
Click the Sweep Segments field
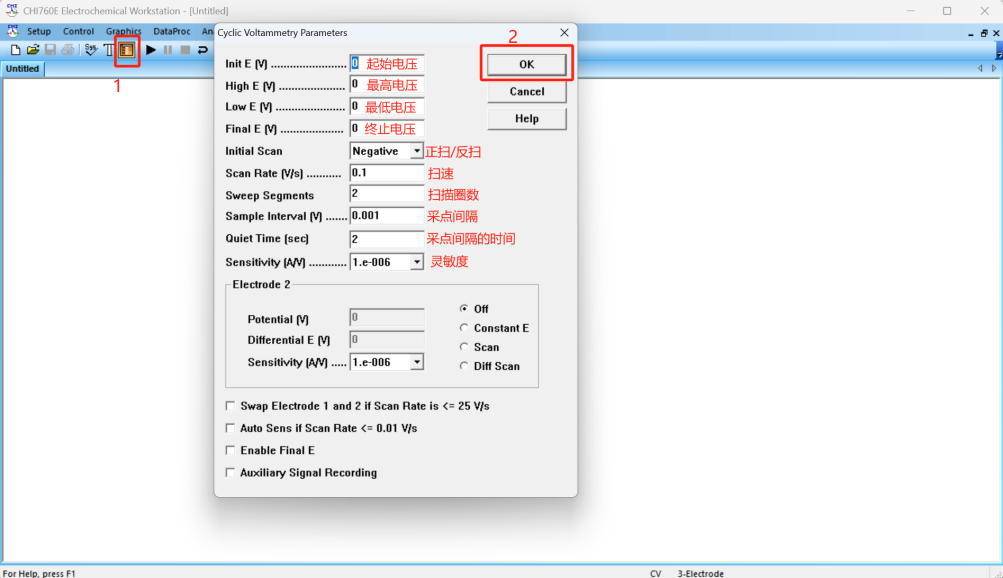click(x=386, y=194)
